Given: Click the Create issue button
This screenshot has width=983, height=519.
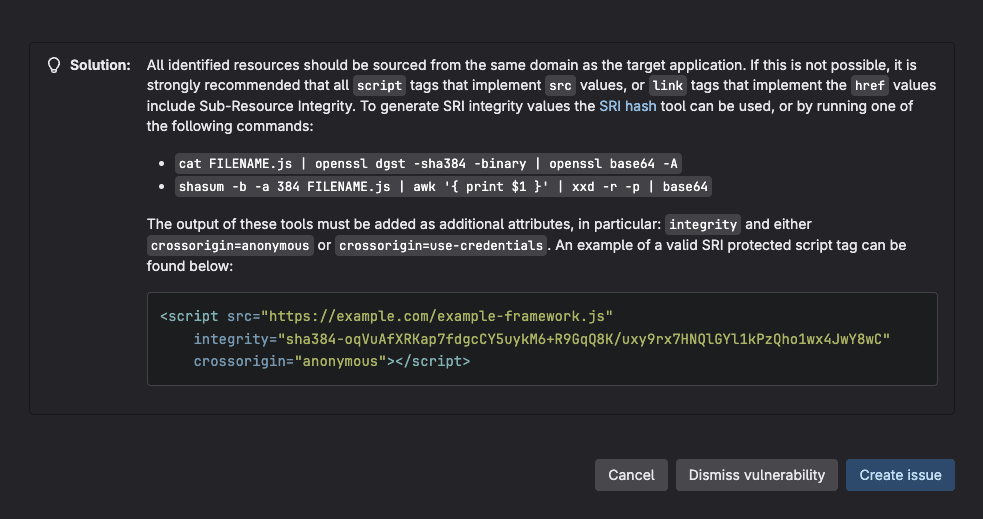Looking at the screenshot, I should (x=900, y=475).
